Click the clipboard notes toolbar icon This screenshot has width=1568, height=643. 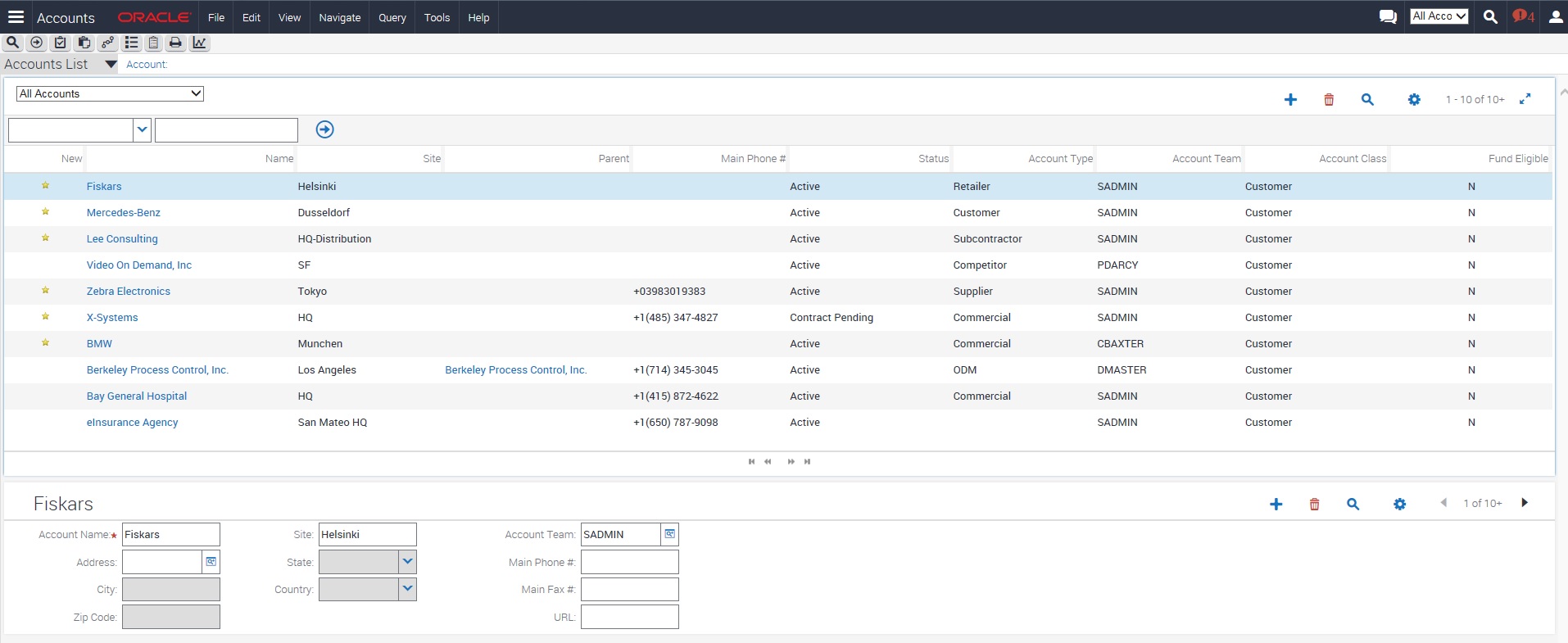point(153,43)
